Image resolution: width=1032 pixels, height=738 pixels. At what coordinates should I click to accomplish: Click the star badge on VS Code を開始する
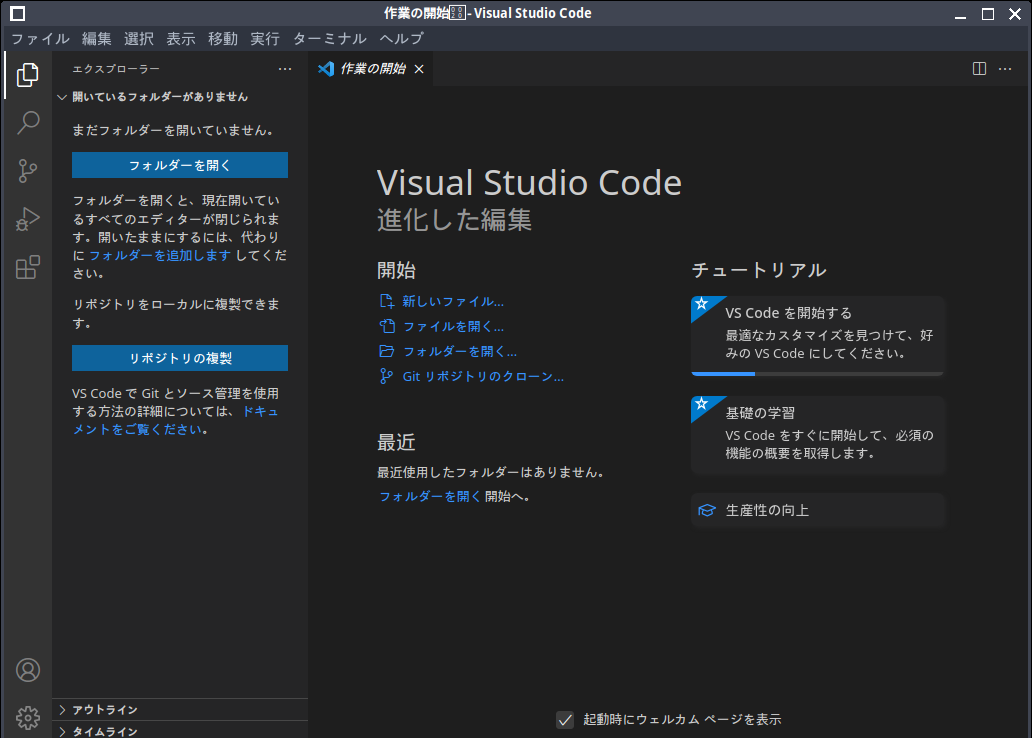click(702, 304)
